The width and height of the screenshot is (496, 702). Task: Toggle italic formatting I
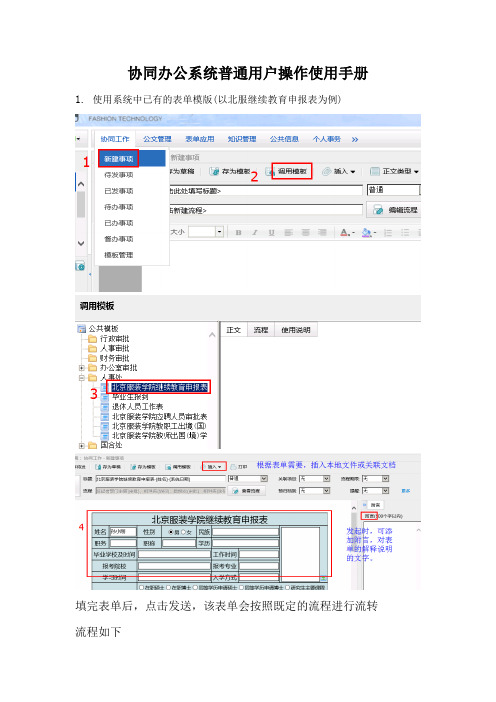tap(255, 233)
